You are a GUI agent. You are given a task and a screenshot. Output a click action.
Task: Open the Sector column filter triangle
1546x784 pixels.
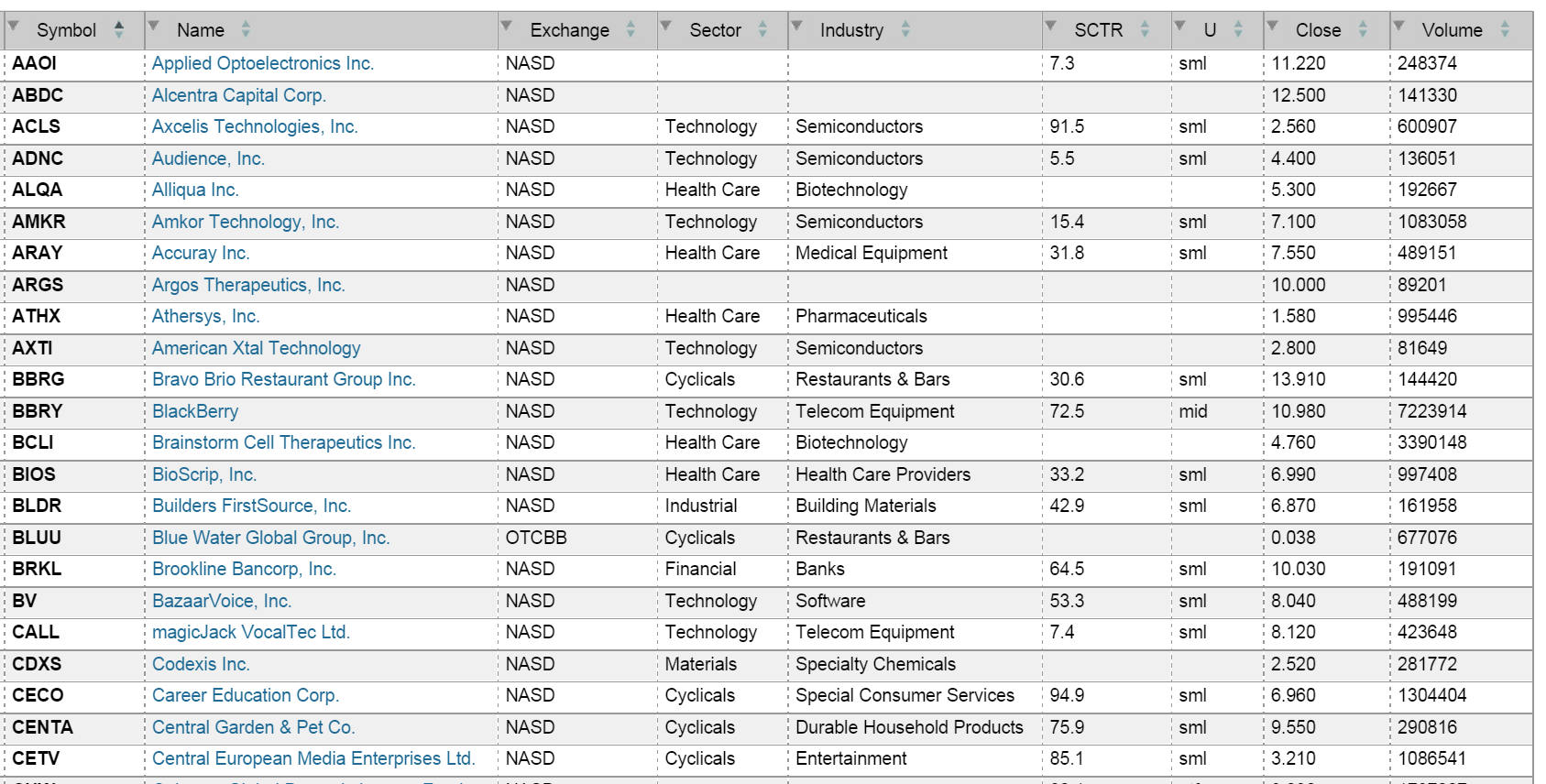coord(666,26)
